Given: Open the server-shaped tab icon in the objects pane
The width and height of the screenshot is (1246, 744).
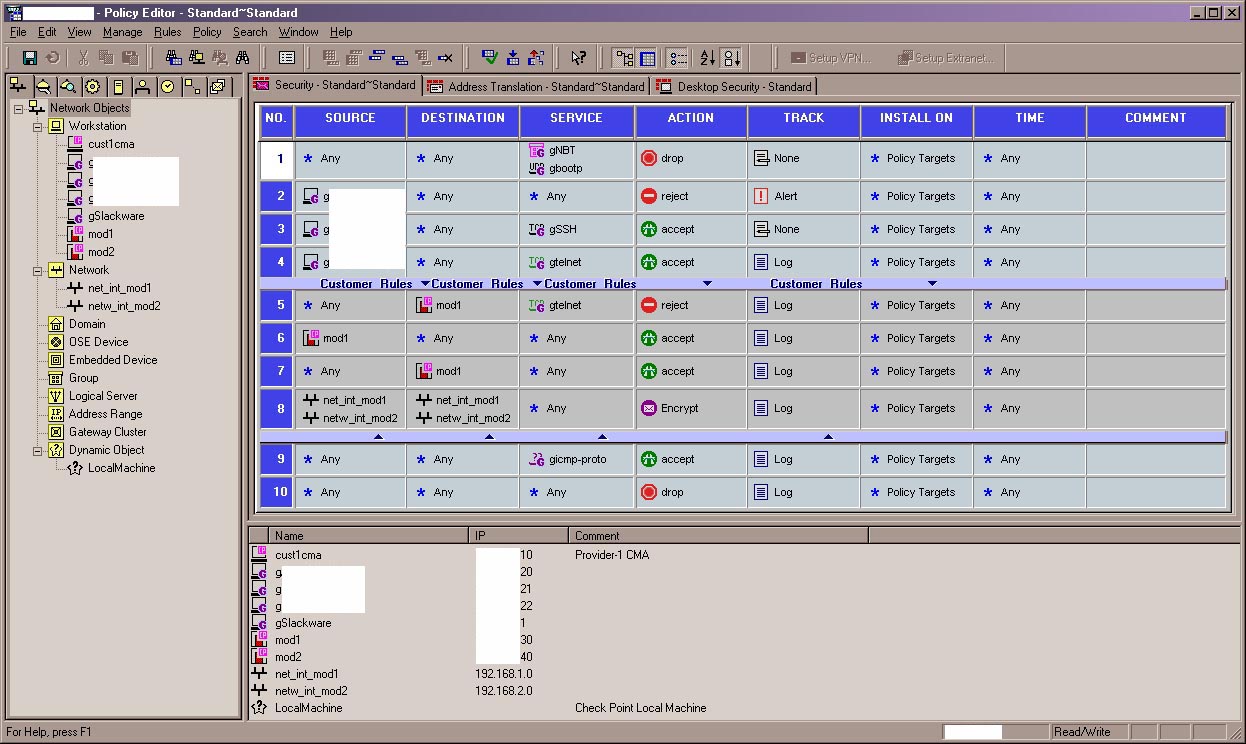Looking at the screenshot, I should click(x=118, y=87).
